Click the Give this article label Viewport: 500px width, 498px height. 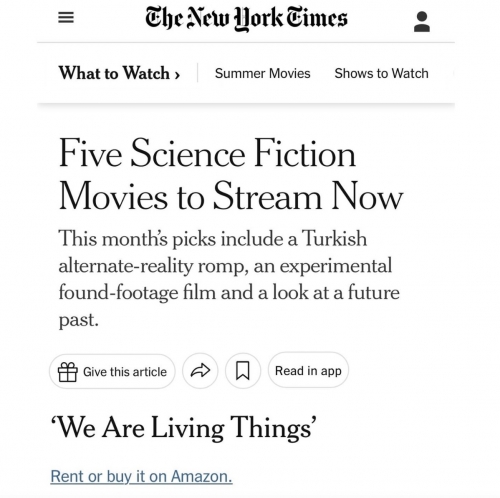click(125, 372)
